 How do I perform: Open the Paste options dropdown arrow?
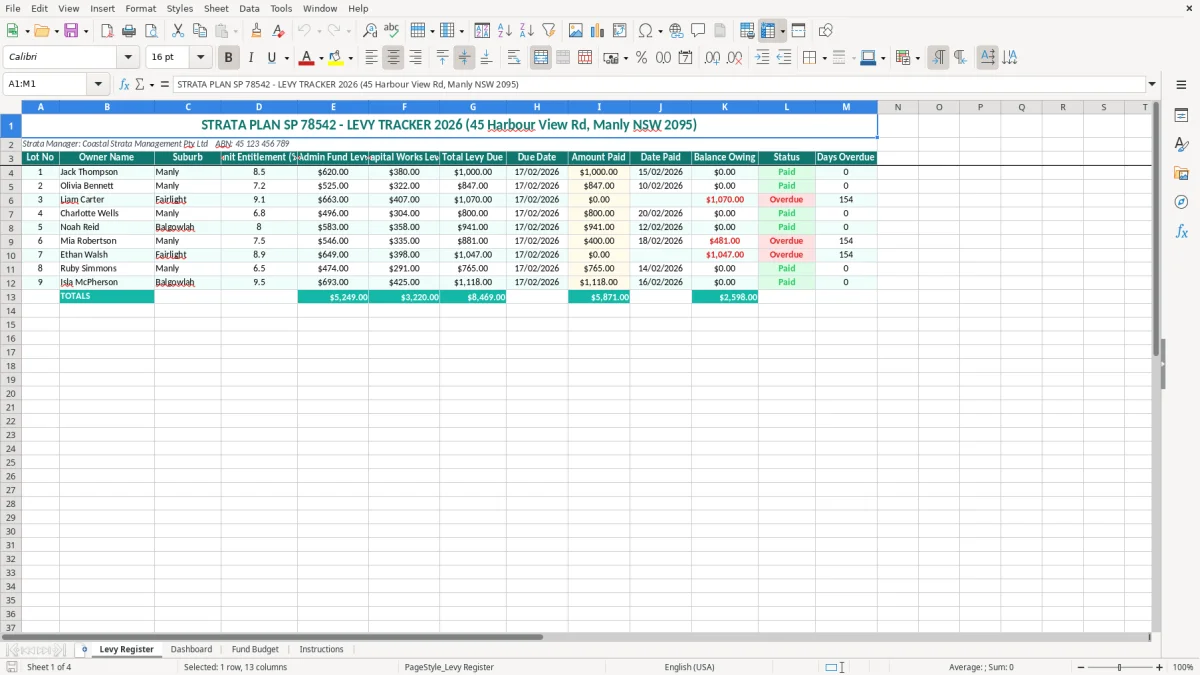point(235,31)
